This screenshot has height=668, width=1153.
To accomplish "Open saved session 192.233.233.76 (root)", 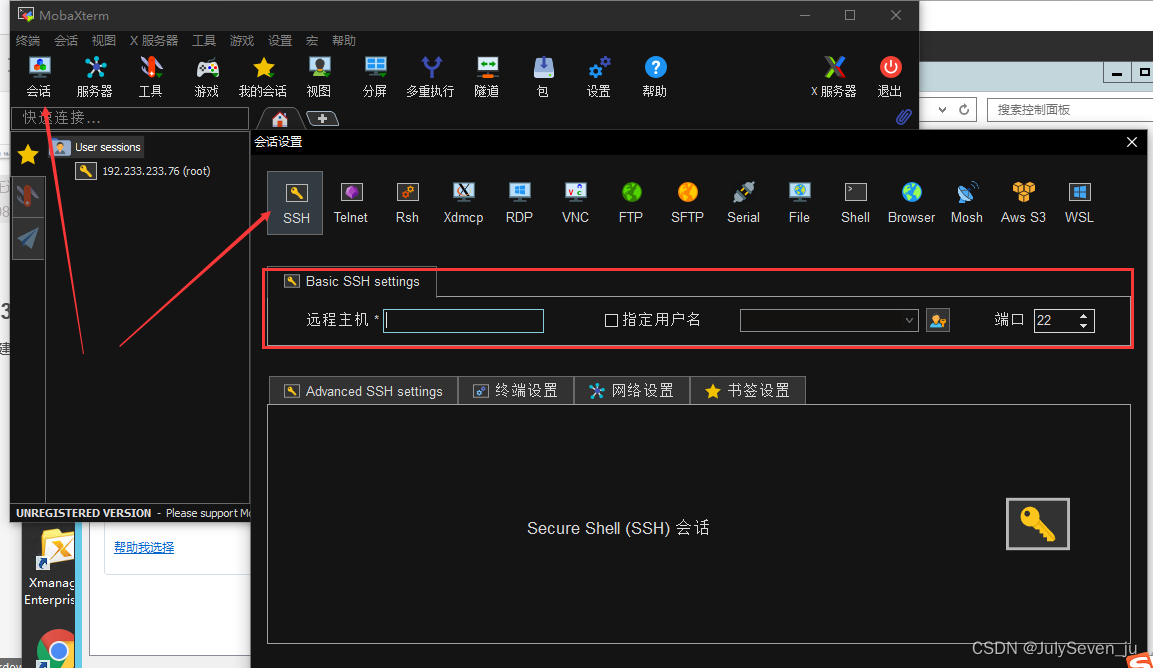I will 144,171.
